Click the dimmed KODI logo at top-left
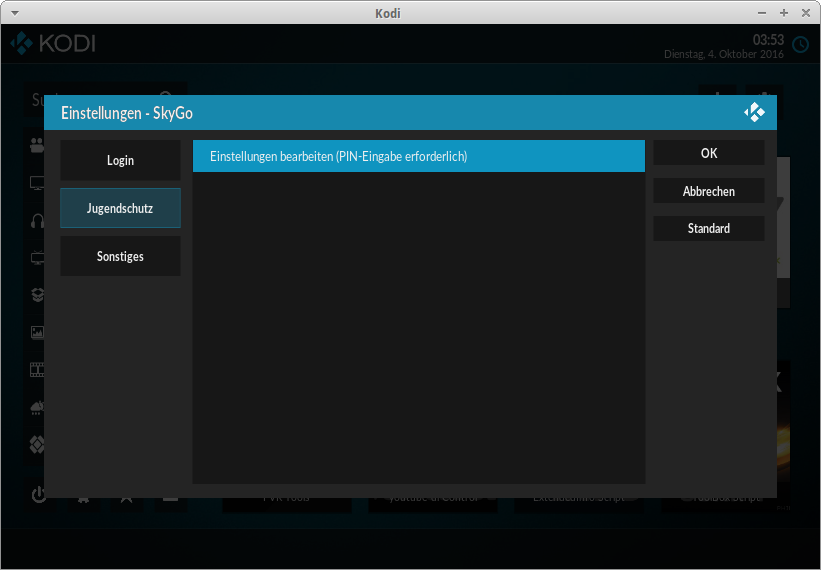 click(x=53, y=43)
